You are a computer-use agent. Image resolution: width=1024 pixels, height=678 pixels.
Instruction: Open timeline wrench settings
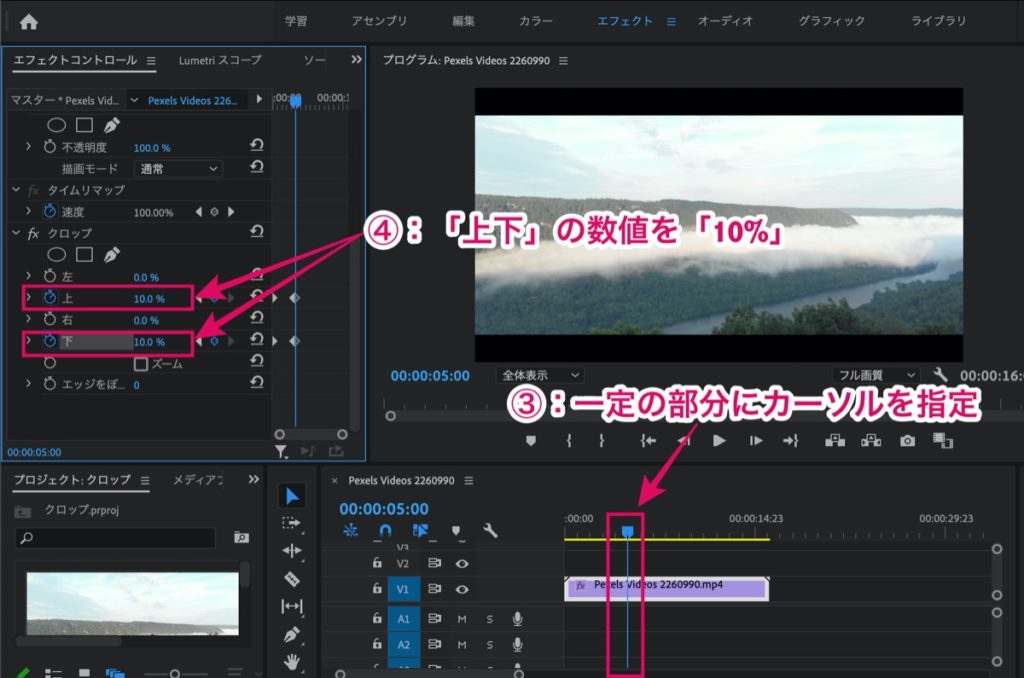click(490, 530)
